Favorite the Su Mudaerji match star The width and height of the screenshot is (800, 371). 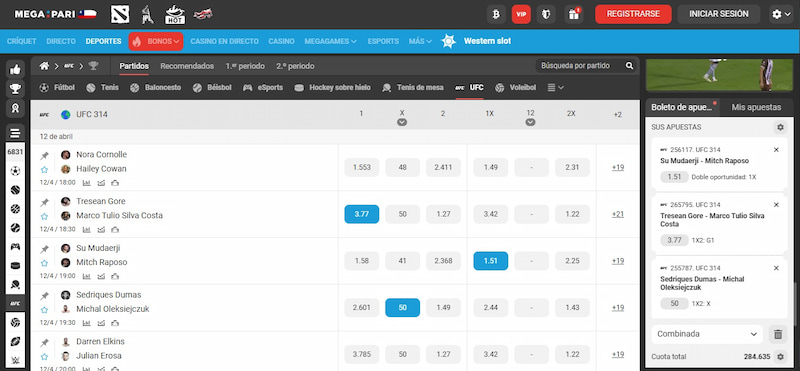[44, 263]
